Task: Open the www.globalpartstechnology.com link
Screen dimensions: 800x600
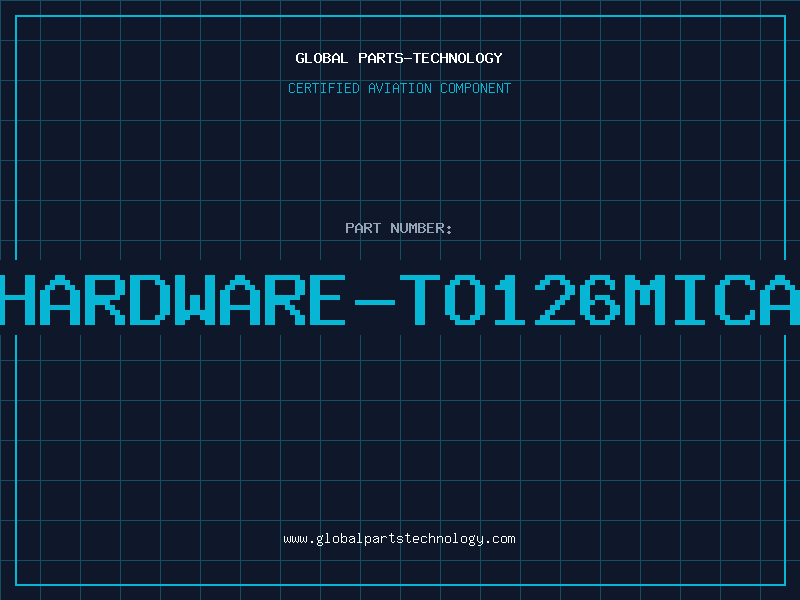Action: (x=399, y=539)
